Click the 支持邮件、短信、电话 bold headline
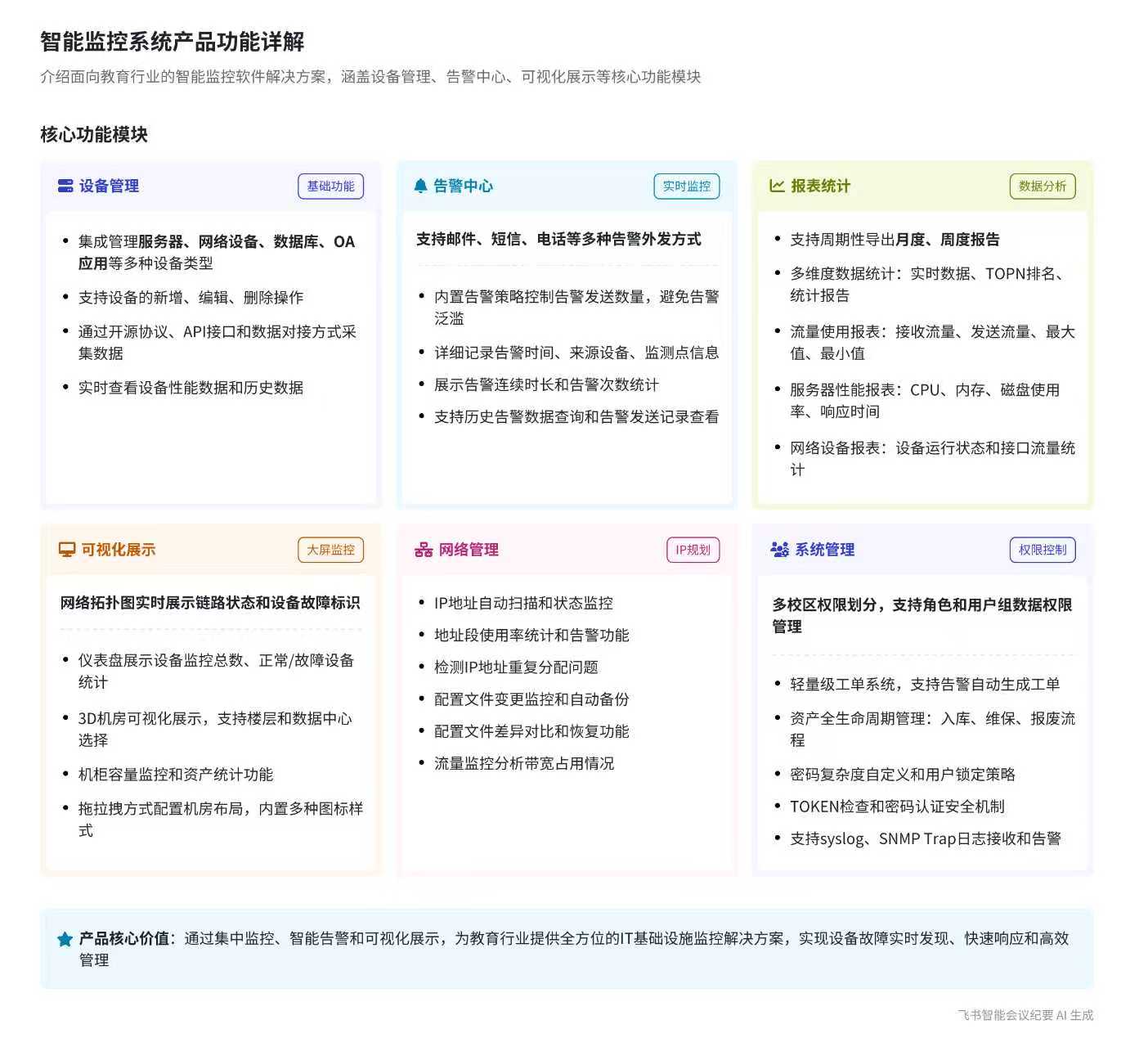This screenshot has height=1047, width=1148. click(x=558, y=239)
